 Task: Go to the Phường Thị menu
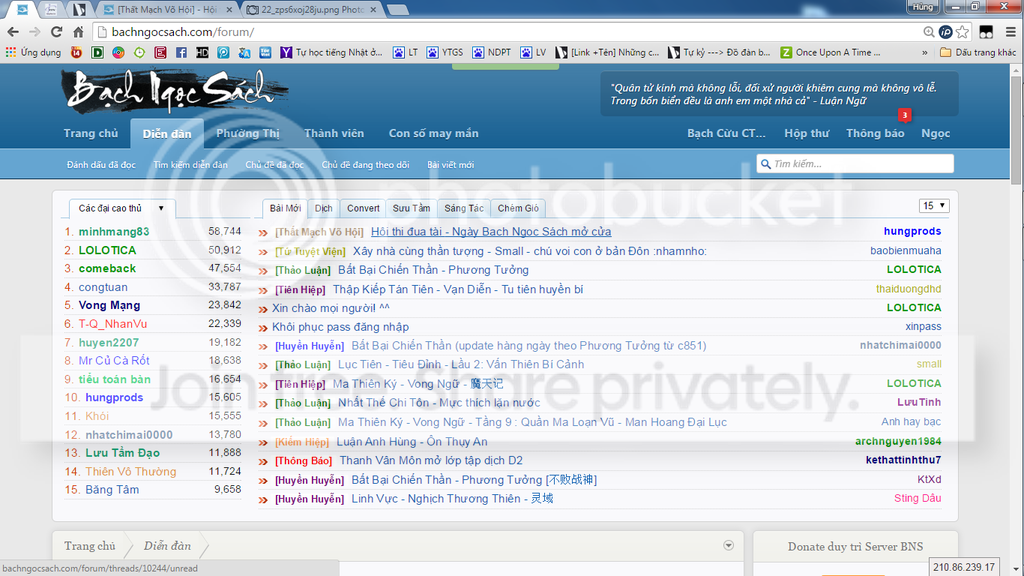tap(248, 133)
